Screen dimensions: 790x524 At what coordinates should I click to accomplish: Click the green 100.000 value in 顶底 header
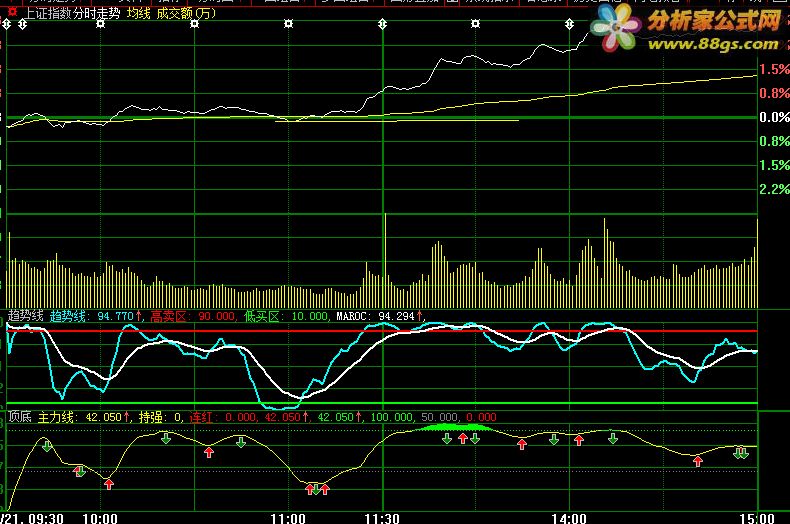(x=391, y=417)
